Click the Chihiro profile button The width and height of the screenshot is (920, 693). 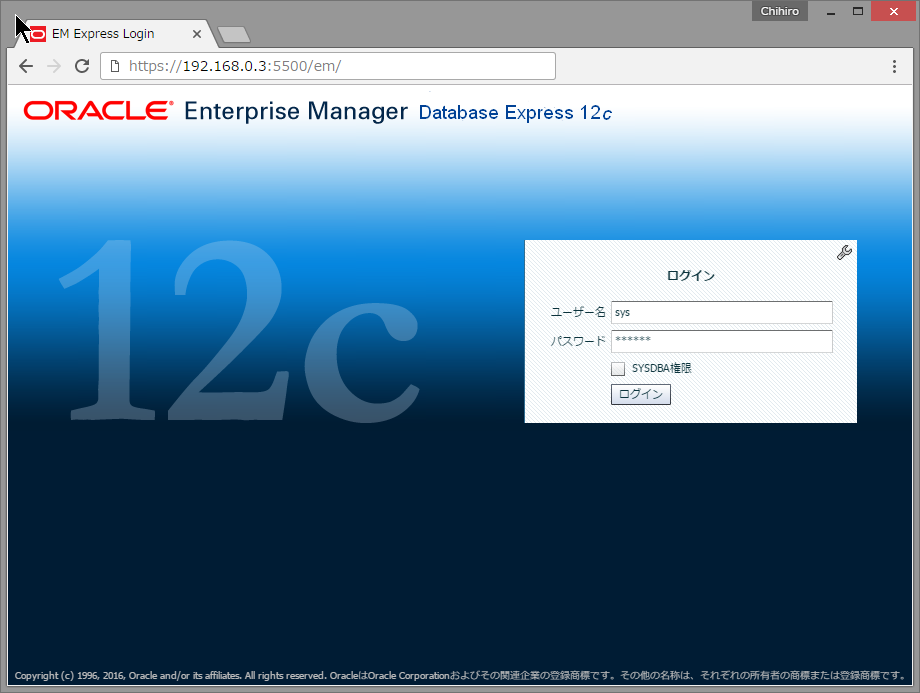click(x=780, y=11)
